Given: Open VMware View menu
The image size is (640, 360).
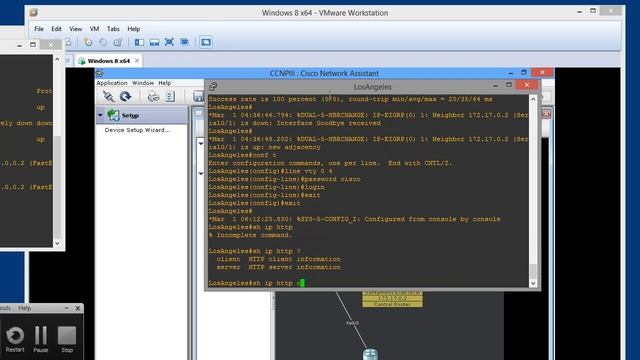Looking at the screenshot, I should [76, 29].
